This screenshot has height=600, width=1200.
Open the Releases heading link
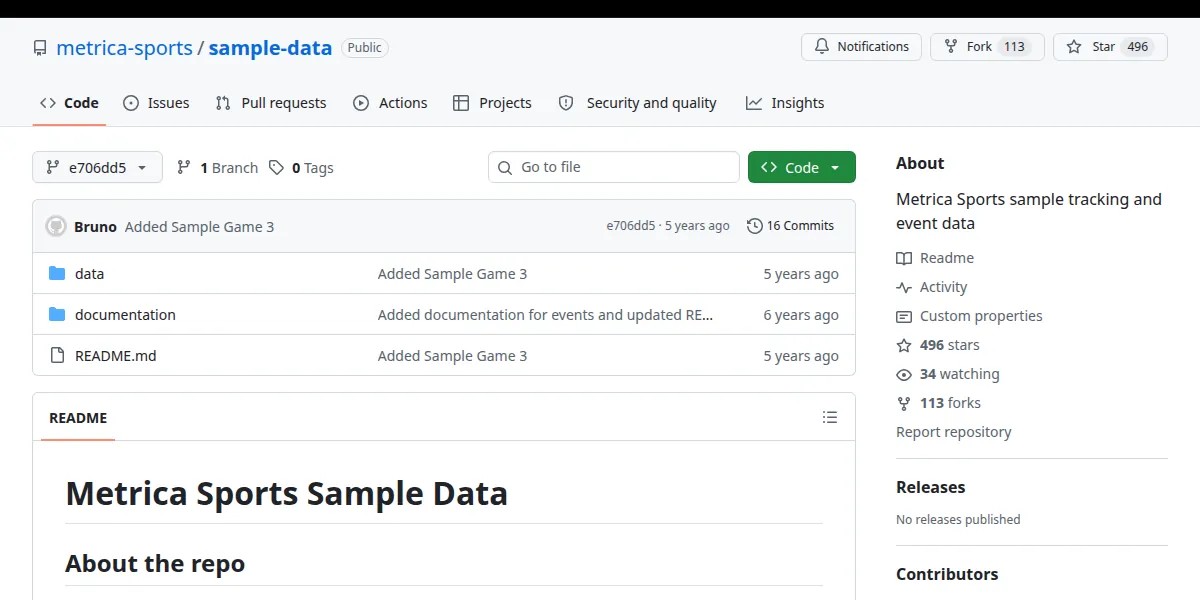(x=931, y=487)
